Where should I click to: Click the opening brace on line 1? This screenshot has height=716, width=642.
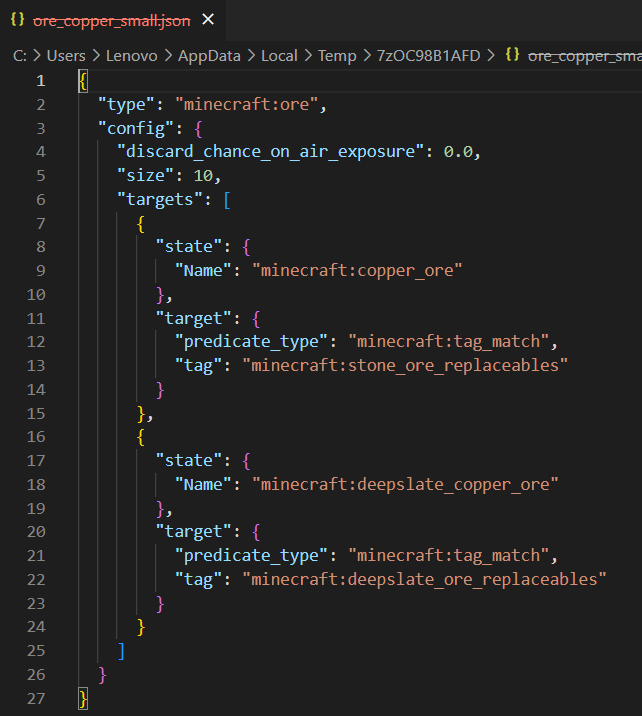pos(83,81)
